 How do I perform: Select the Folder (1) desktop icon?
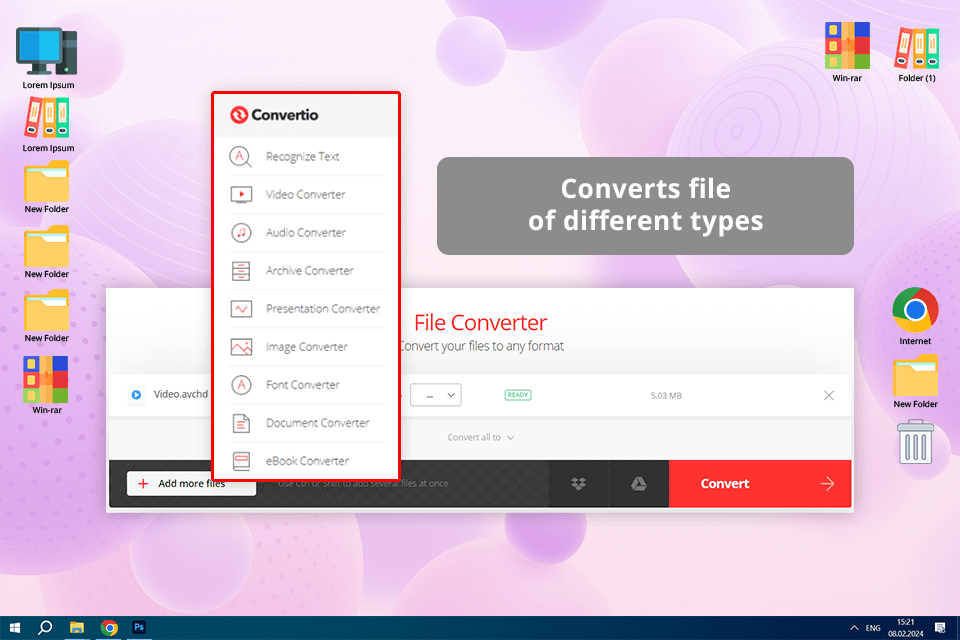(x=917, y=54)
